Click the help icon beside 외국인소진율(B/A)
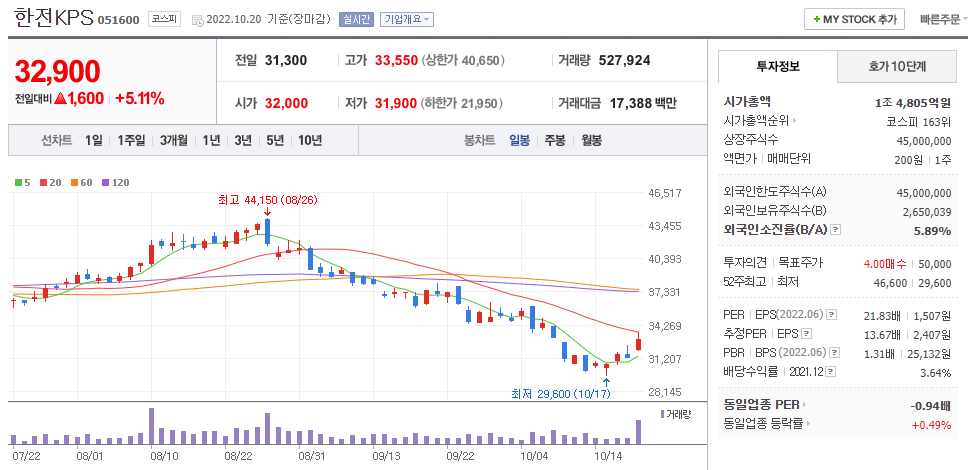 point(836,230)
